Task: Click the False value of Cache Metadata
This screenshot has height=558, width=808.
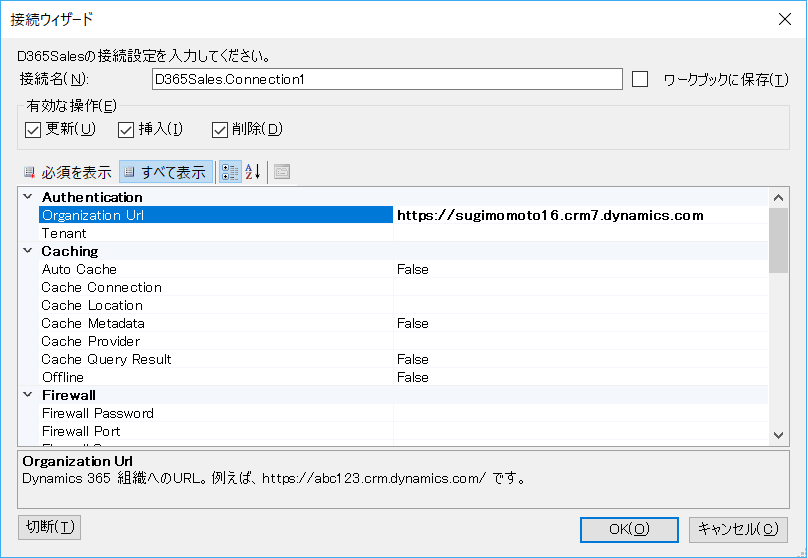Action: point(413,323)
